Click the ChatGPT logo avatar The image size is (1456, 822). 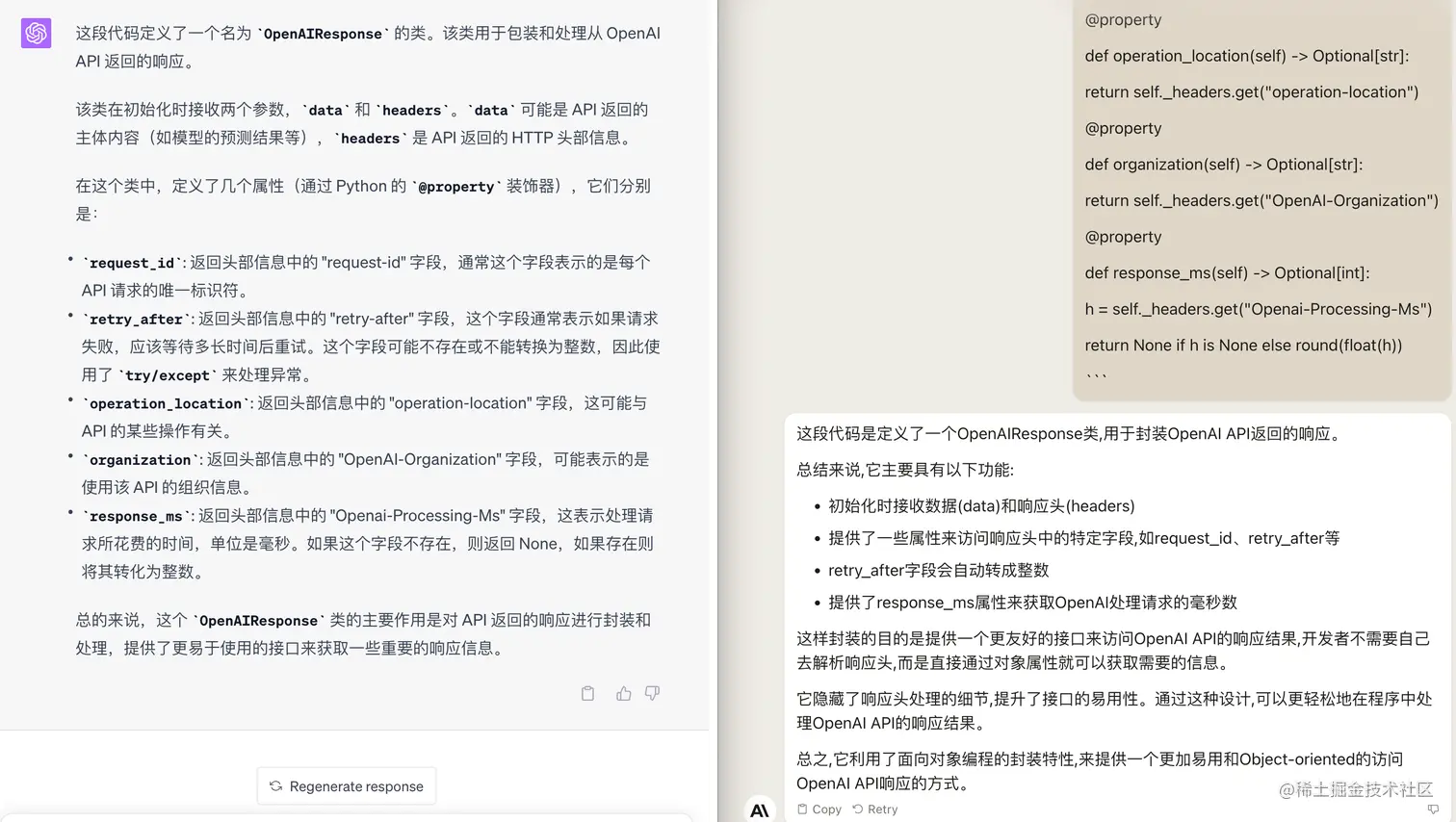pyautogui.click(x=36, y=33)
